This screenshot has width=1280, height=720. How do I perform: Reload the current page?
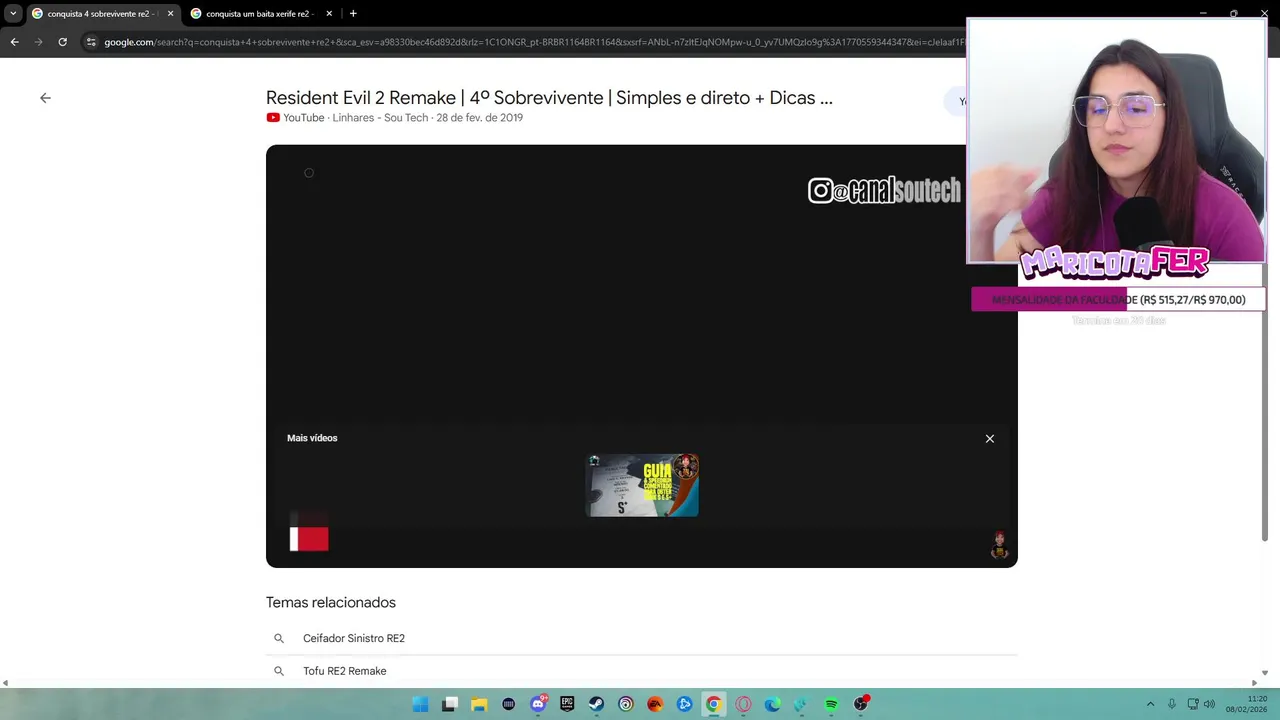click(62, 42)
